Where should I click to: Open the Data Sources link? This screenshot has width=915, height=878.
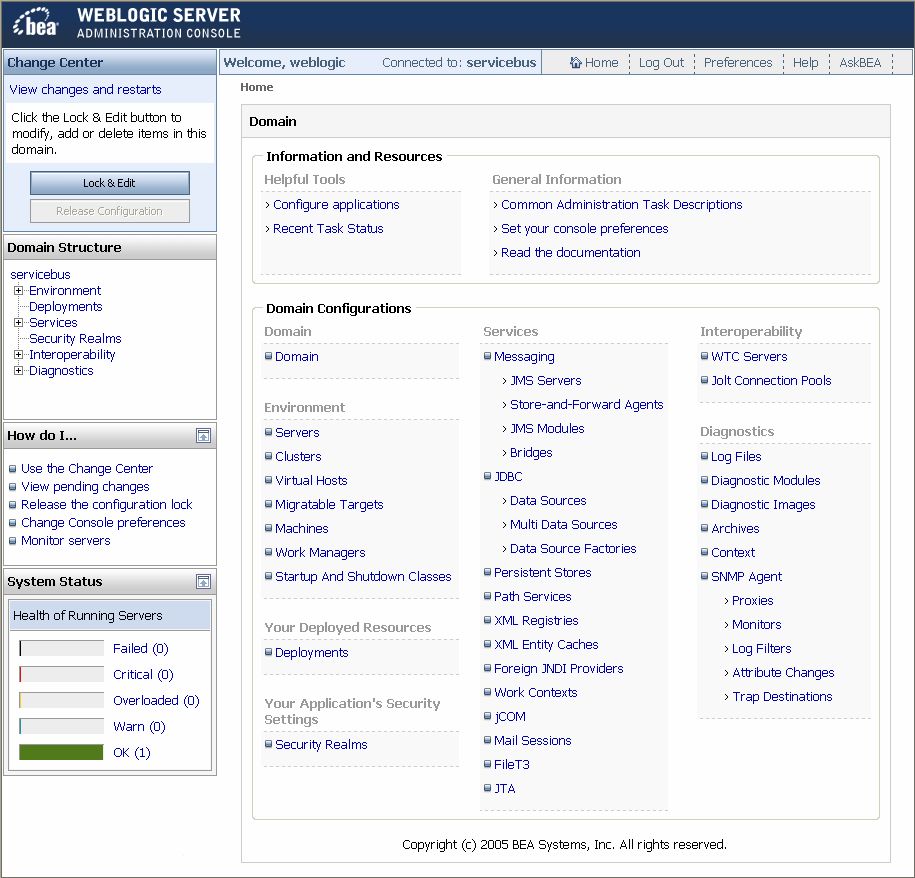click(x=548, y=501)
